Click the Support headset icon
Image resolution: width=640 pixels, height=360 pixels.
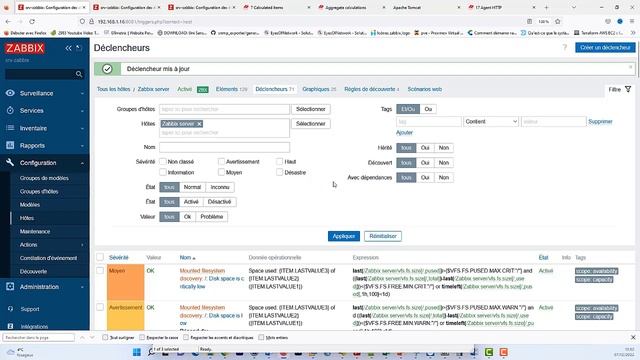tap(10, 309)
